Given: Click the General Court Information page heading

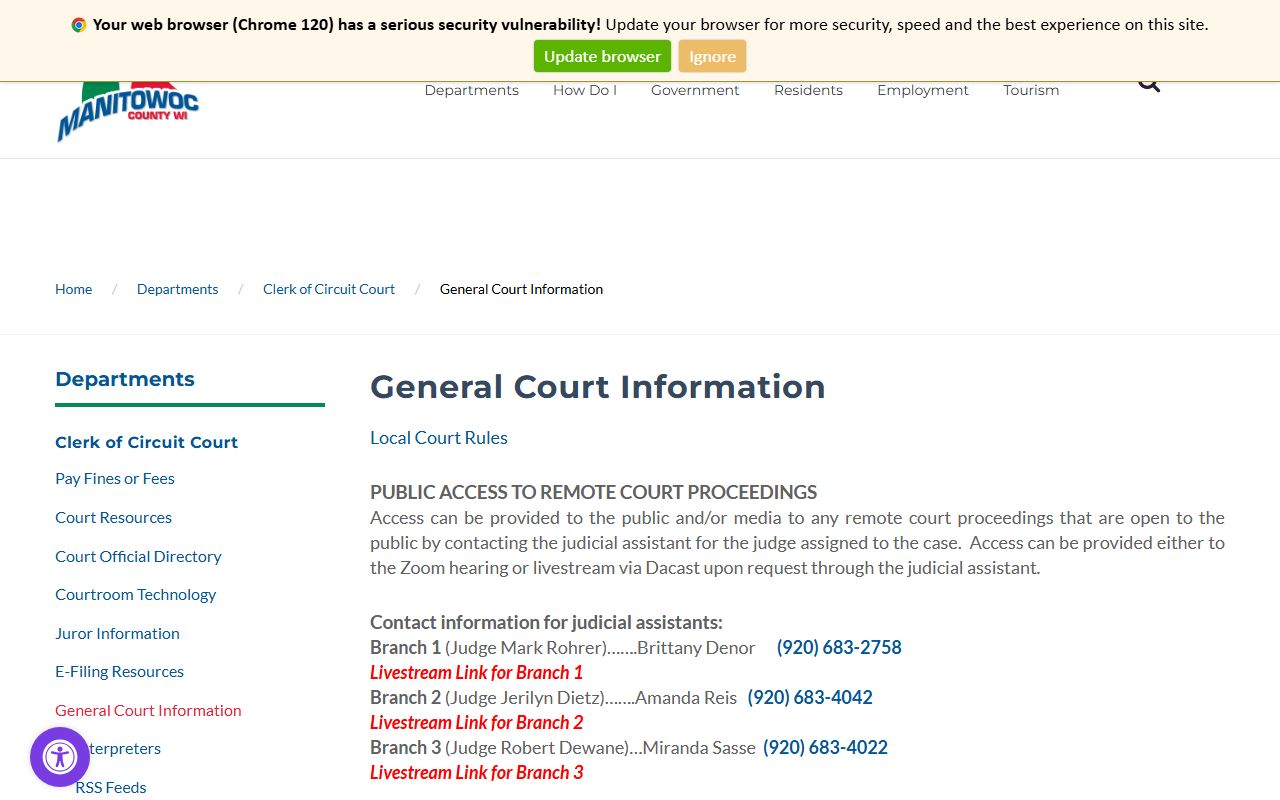Looking at the screenshot, I should point(598,387).
